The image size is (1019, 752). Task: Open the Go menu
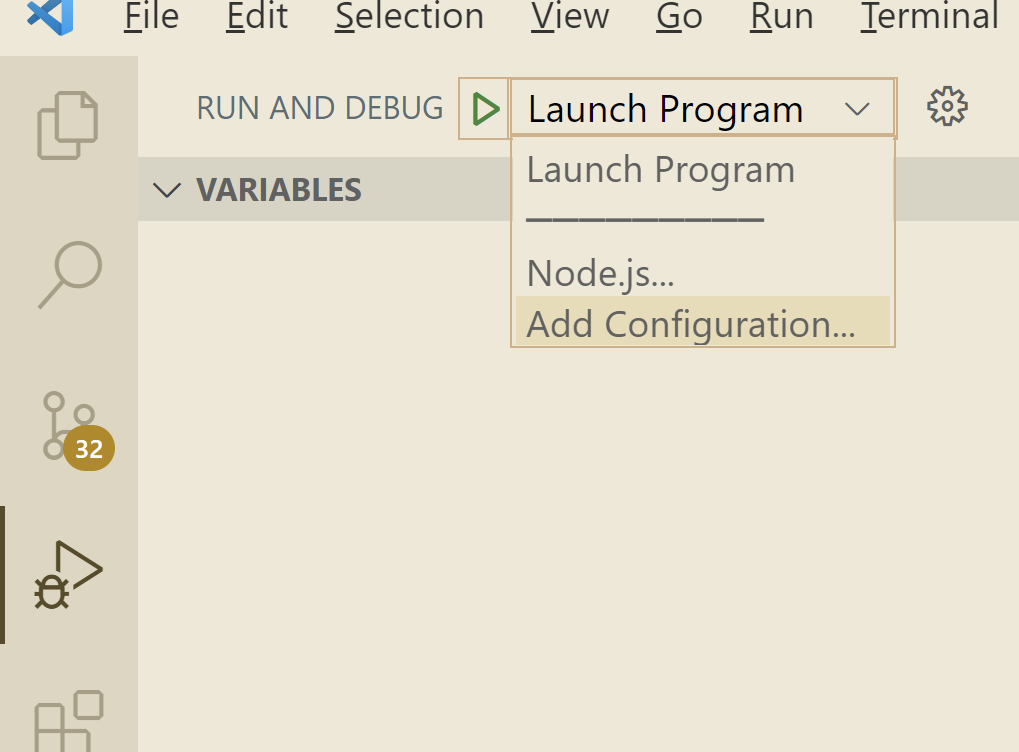coord(679,16)
